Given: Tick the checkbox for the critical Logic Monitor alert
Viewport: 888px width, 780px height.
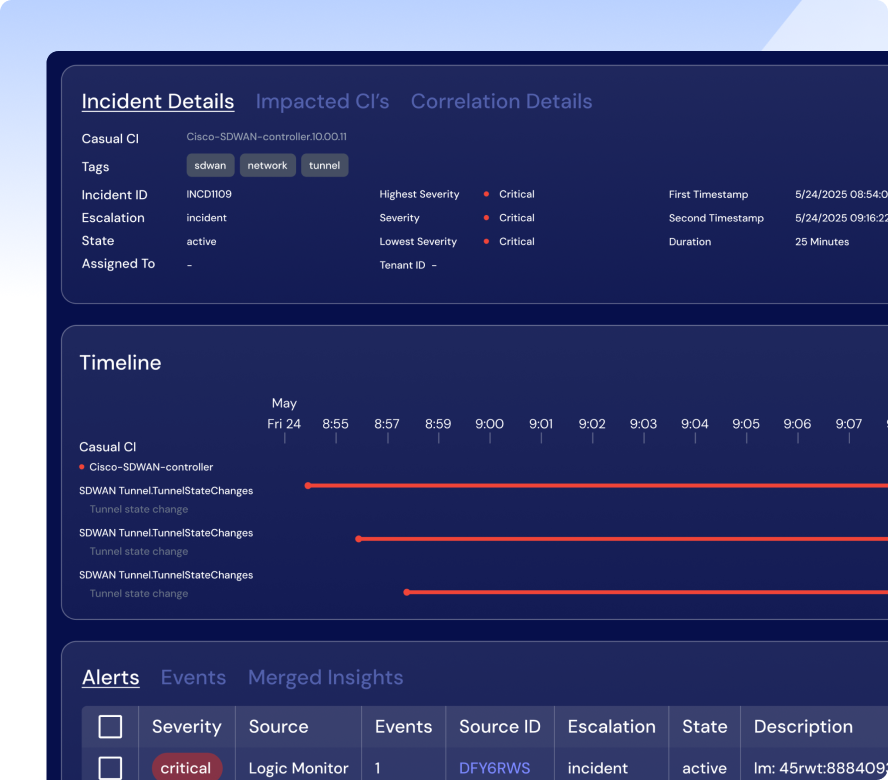Looking at the screenshot, I should 110,768.
